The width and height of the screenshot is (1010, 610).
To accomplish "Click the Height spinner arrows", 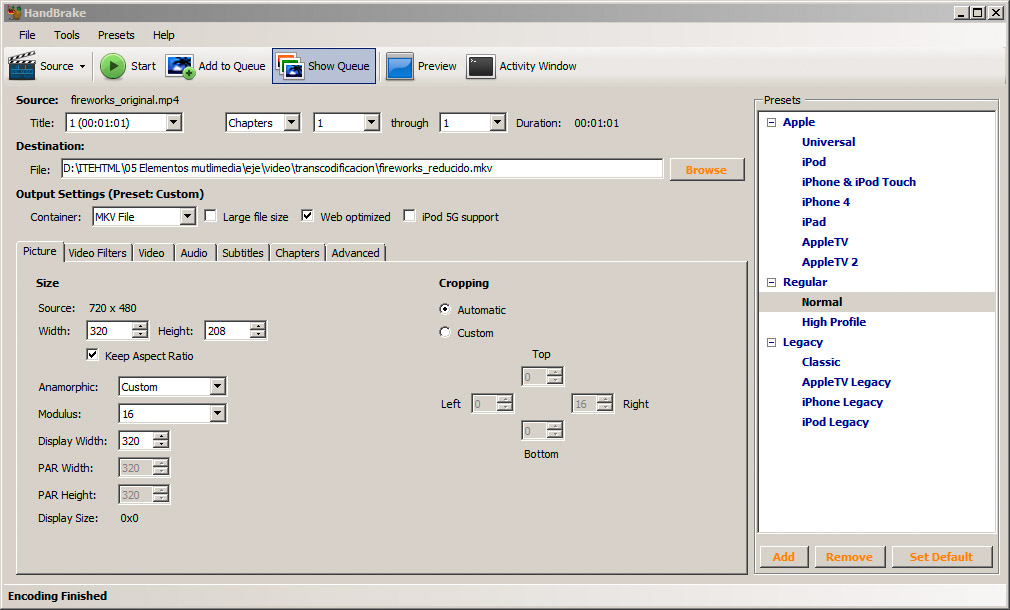I will click(x=258, y=331).
